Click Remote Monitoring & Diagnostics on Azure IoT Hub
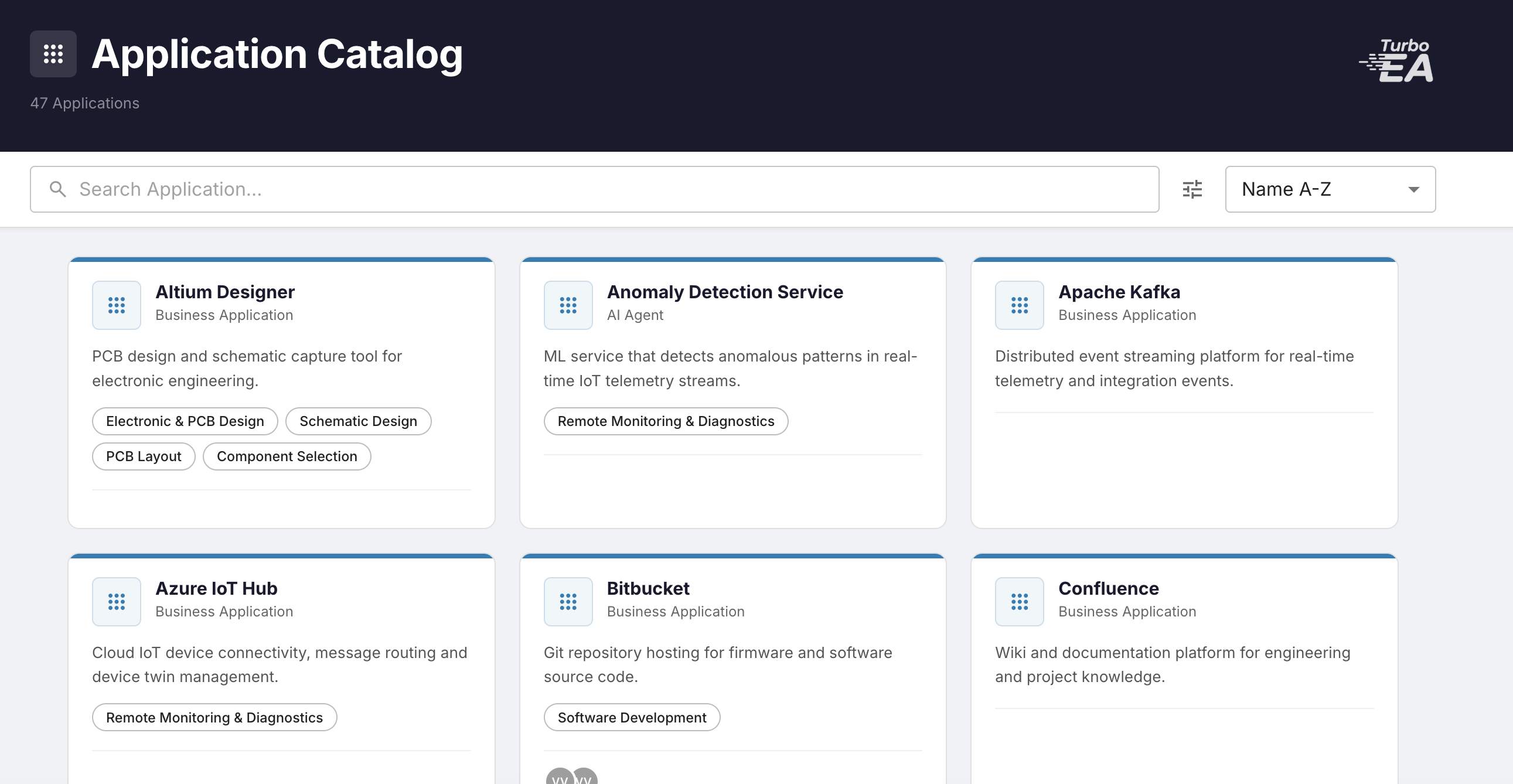 214,717
